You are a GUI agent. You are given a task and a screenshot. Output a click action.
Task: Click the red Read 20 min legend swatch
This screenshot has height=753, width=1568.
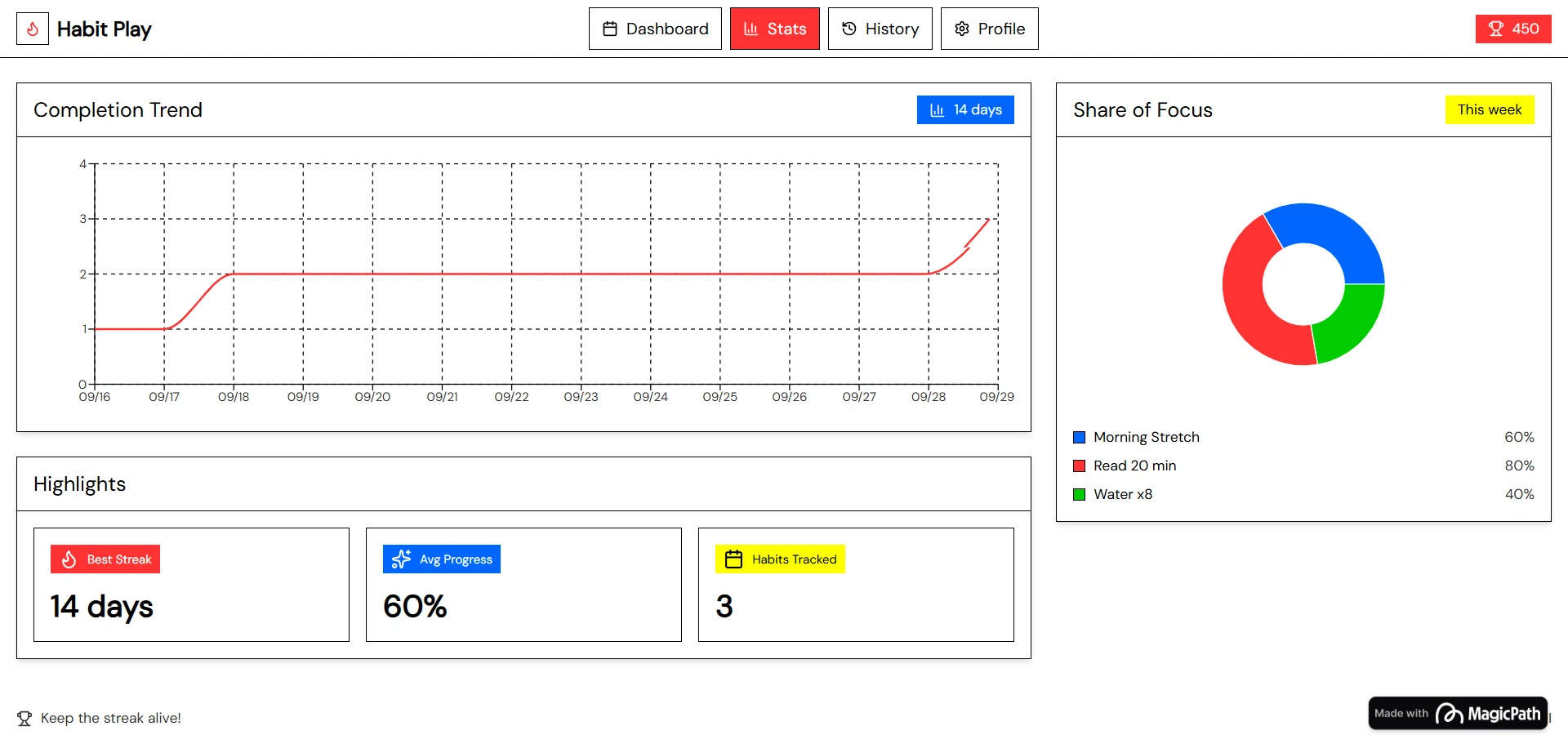click(1079, 466)
